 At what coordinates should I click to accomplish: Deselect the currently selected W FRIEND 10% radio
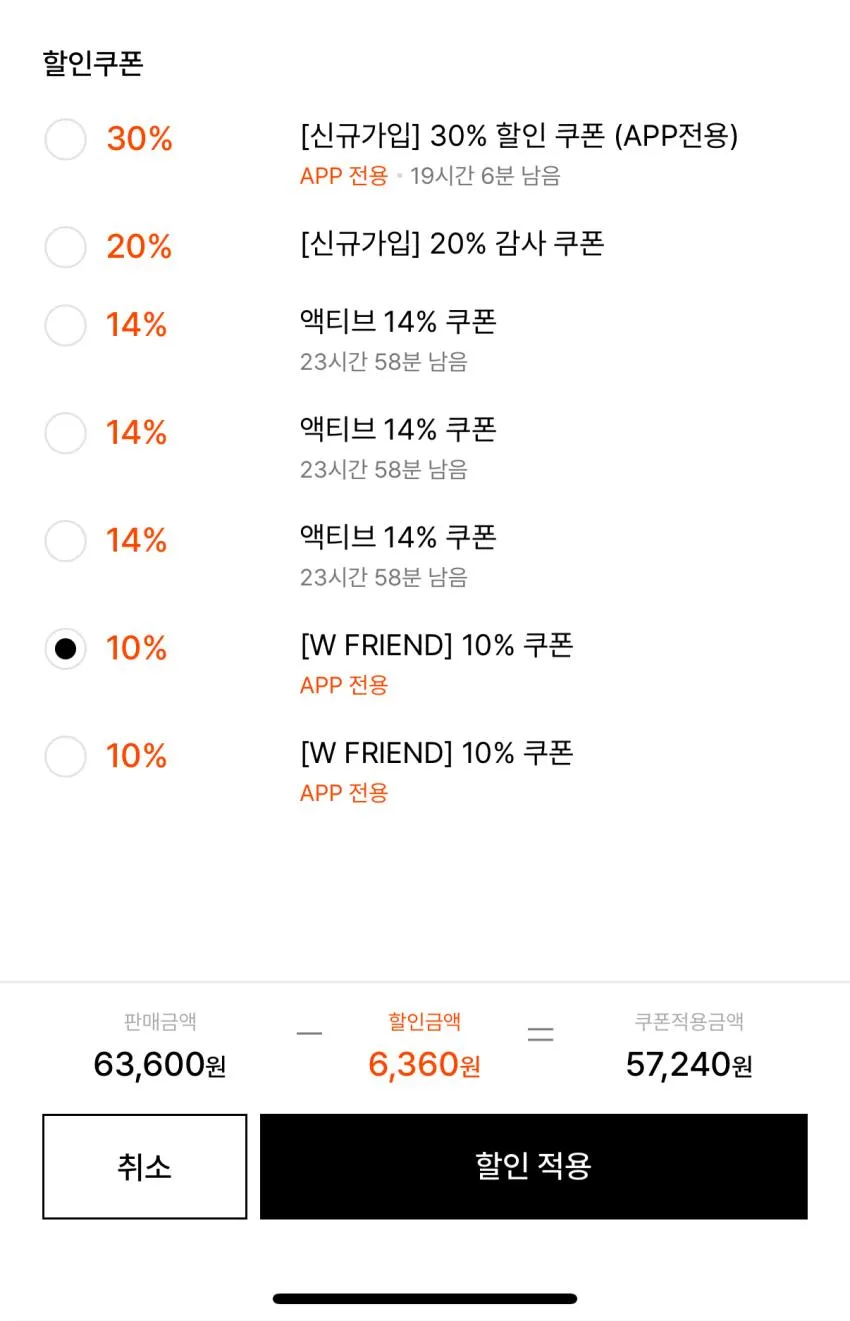[65, 649]
